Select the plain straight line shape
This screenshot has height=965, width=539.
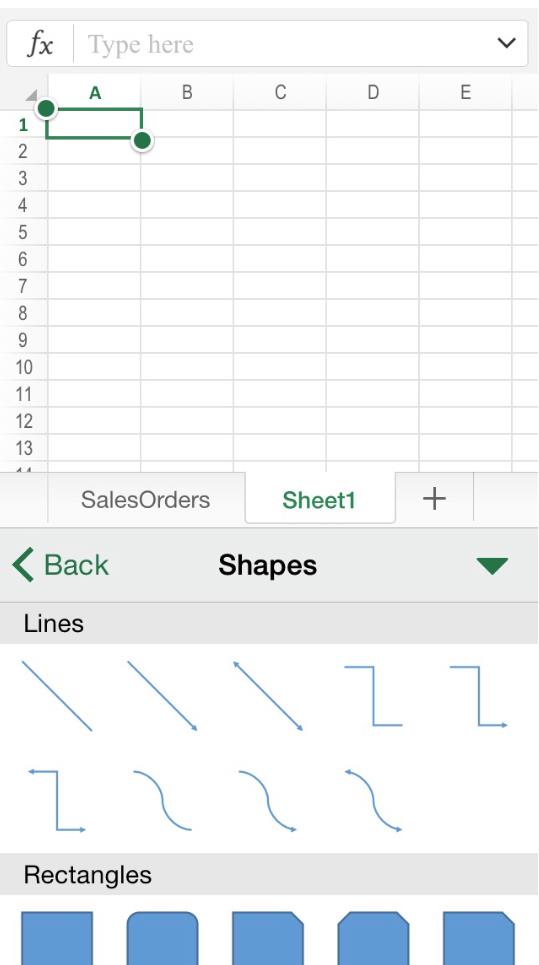click(57, 696)
